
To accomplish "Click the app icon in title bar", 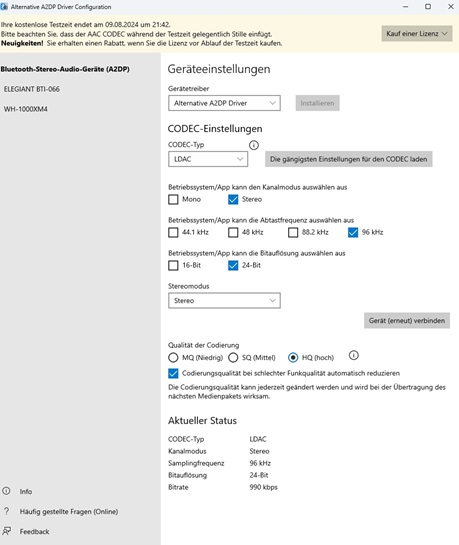I will click(x=4, y=6).
